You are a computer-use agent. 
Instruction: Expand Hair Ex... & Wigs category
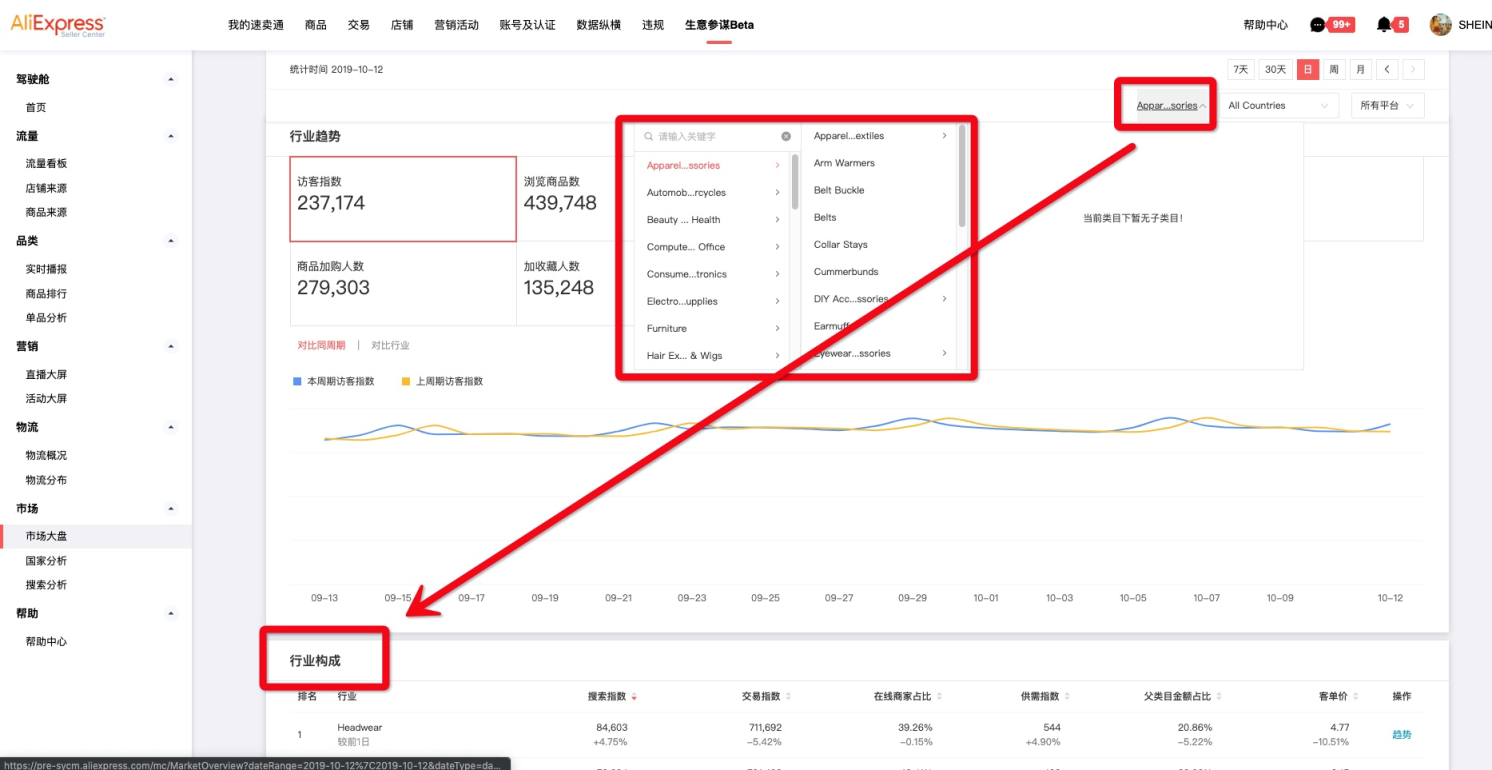coord(712,356)
